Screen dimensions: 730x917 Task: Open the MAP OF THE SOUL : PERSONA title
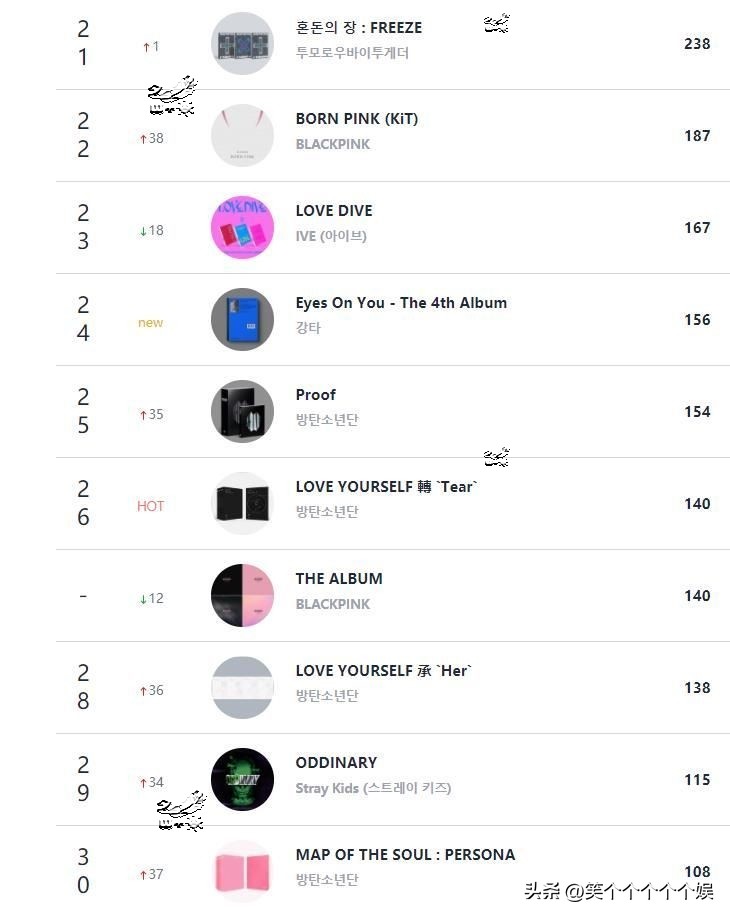[x=405, y=855]
